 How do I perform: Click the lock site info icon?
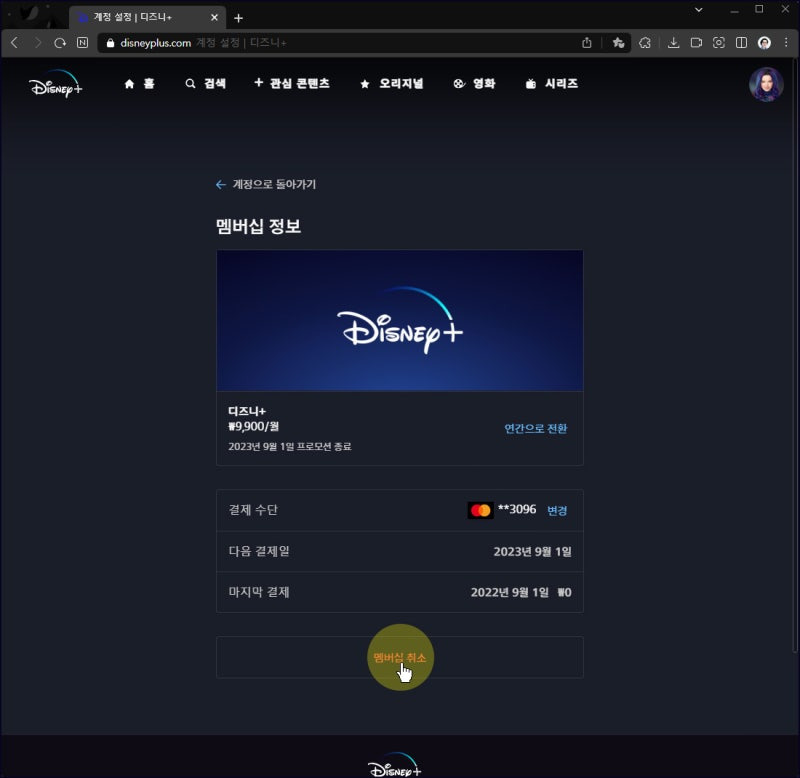[x=110, y=43]
